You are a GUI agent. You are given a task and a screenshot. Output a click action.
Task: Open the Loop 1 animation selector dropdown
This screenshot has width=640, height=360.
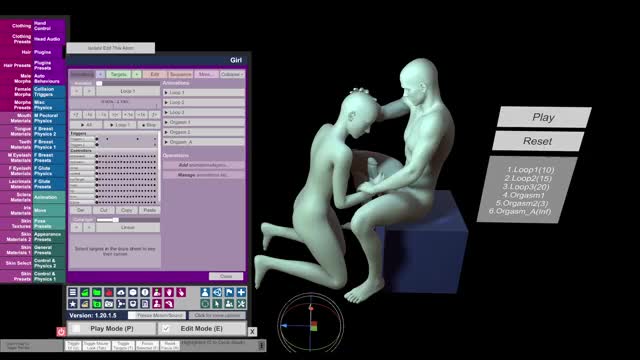click(128, 91)
